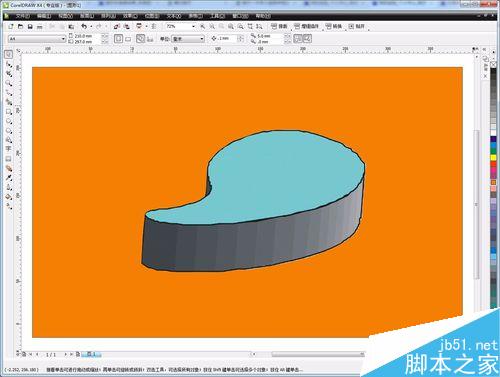500x377 pixels.
Task: Adjust the nudge offset spinner
Action: pos(240,39)
